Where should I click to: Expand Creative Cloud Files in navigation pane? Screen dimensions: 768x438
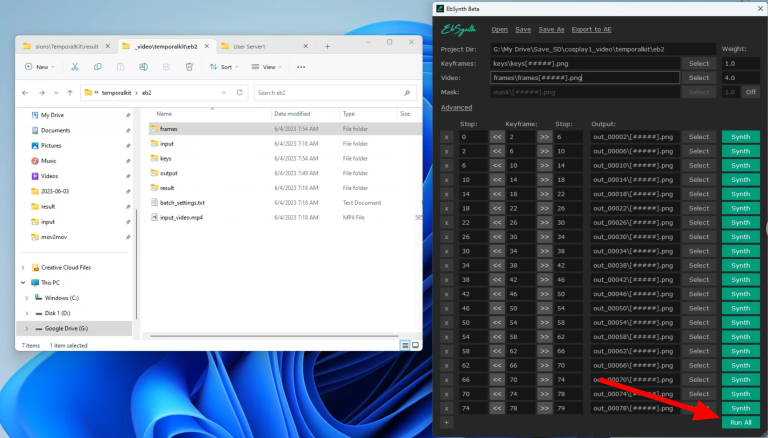point(23,268)
